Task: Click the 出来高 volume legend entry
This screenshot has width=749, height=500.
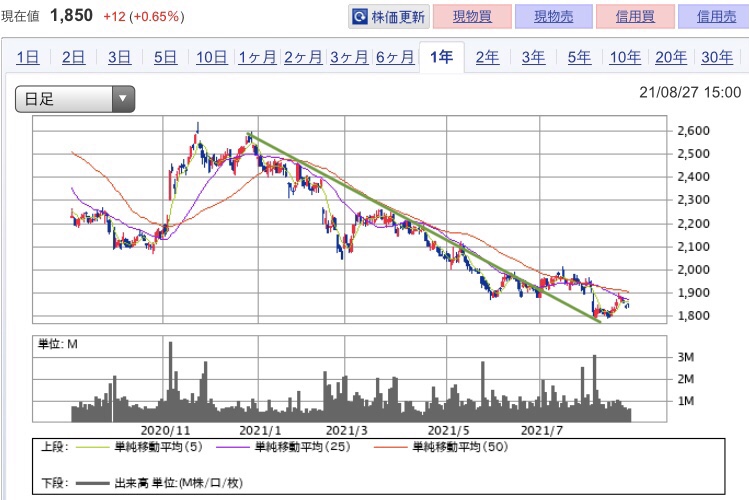Action: [160, 483]
